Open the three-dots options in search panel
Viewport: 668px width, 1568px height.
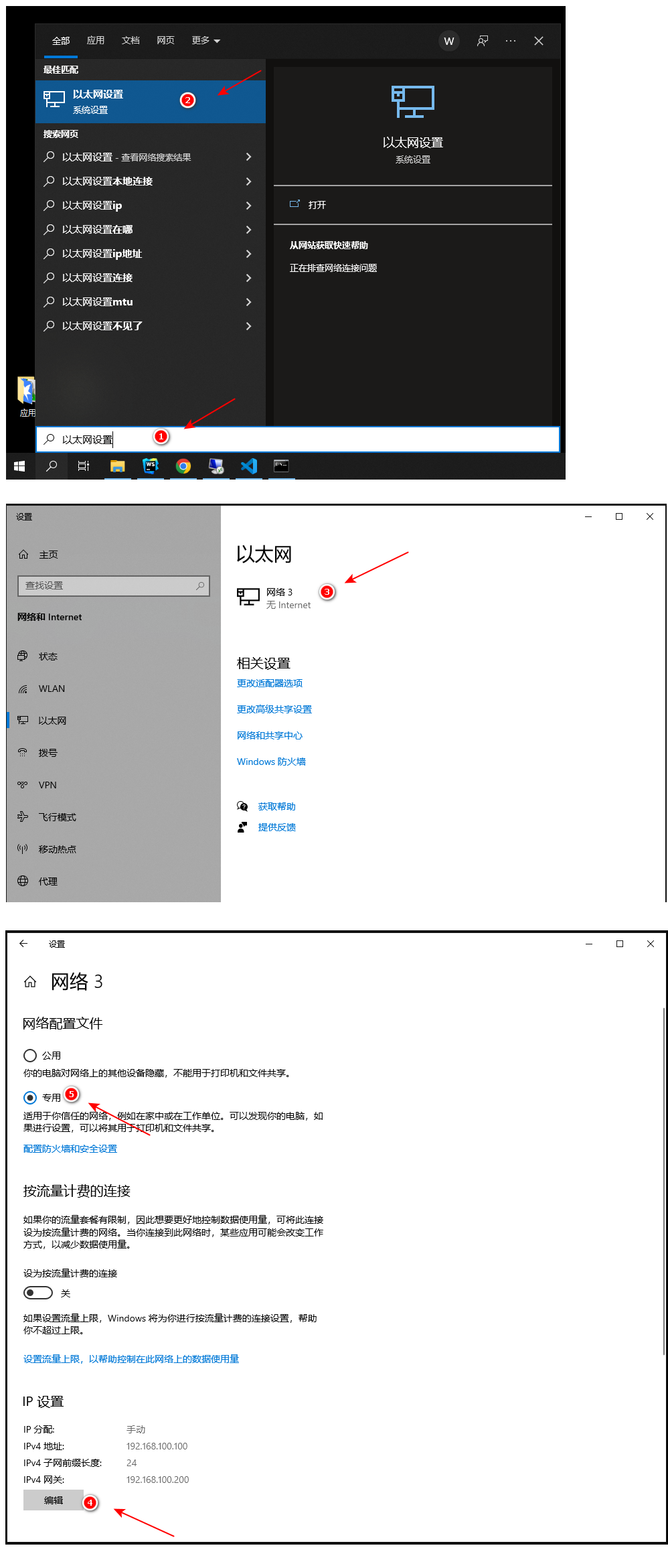[511, 41]
